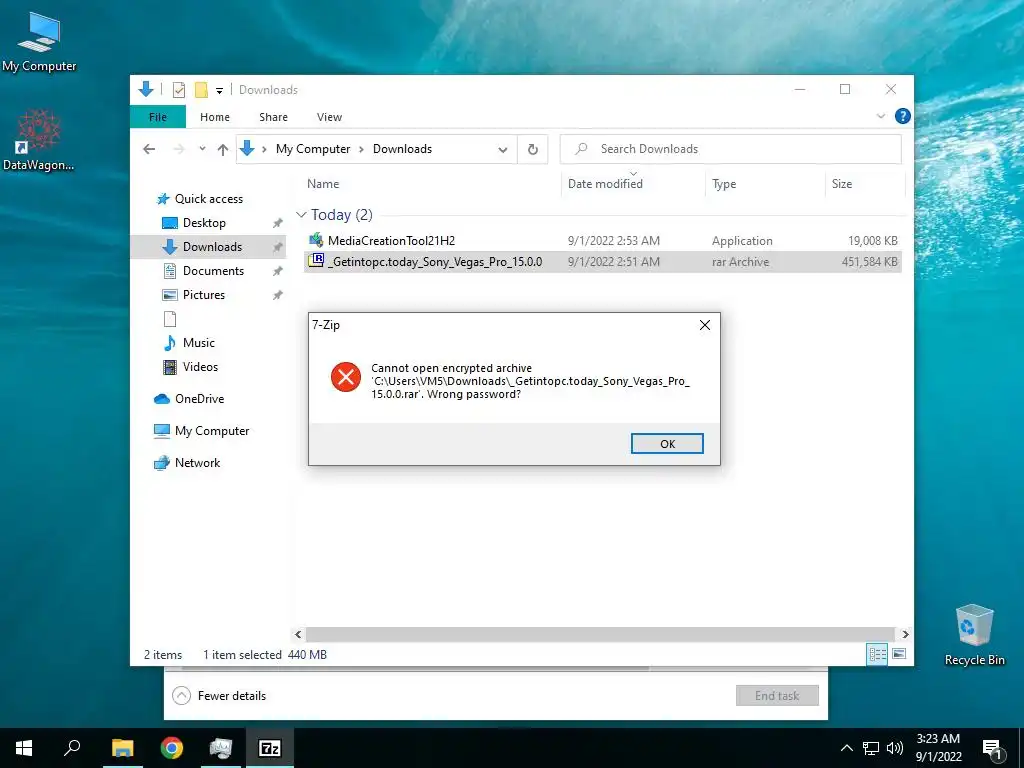
Task: Open the View ribbon tab
Action: pyautogui.click(x=329, y=117)
